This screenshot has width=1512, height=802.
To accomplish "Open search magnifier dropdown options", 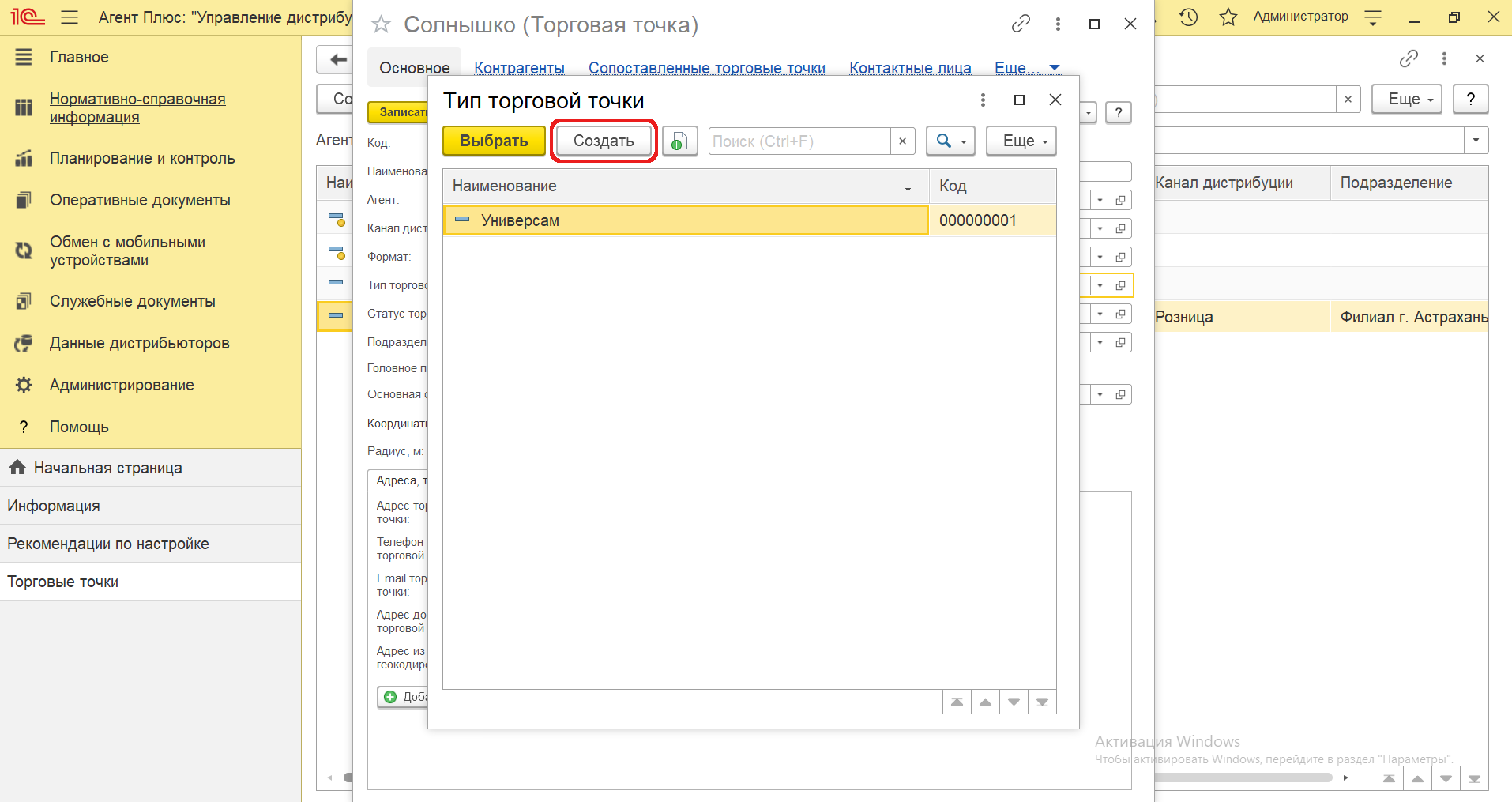I will (950, 141).
